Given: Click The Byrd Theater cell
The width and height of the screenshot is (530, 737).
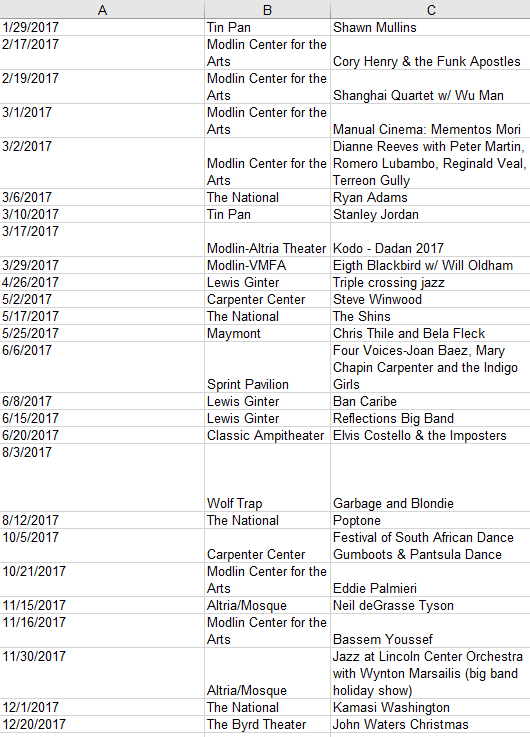Looking at the screenshot, I should click(267, 724).
